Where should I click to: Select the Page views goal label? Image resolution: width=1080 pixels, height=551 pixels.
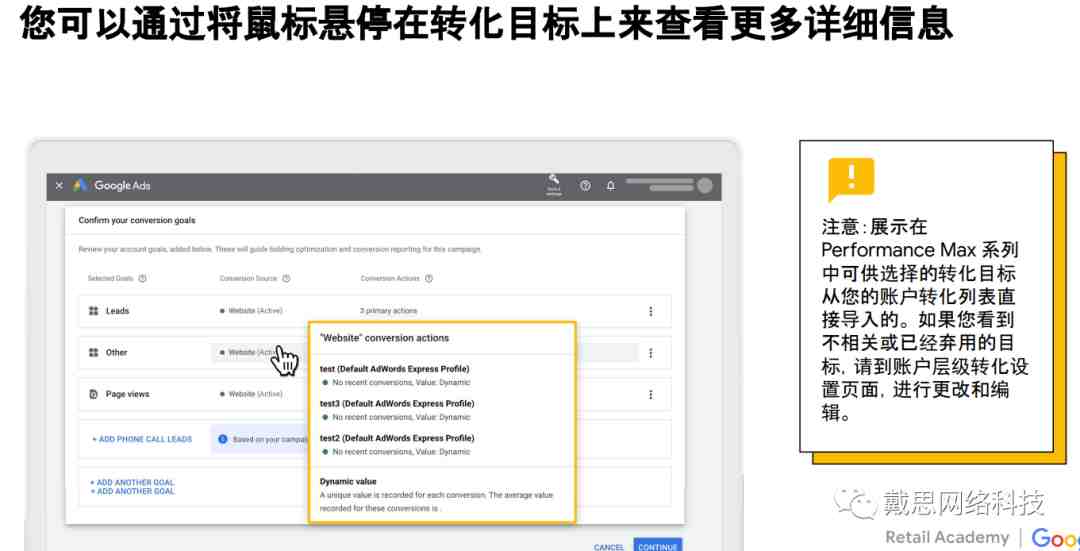pos(127,395)
